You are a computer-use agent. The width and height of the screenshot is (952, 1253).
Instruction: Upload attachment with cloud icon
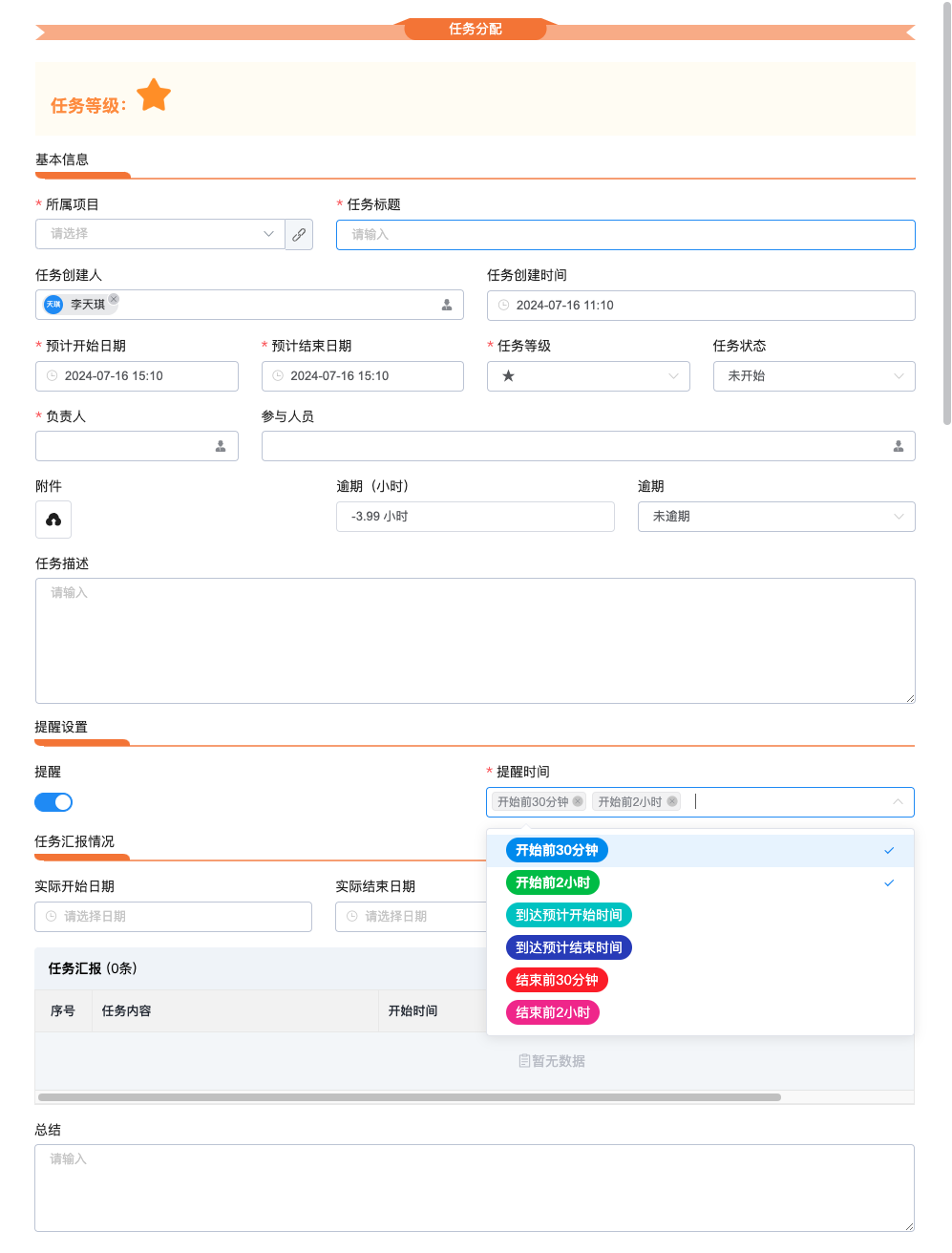pyautogui.click(x=53, y=520)
